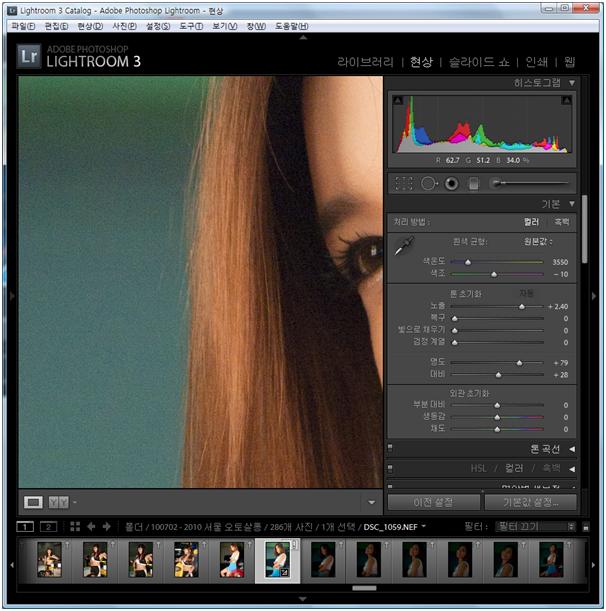Toggle highlight clipping indicator in histogram

(567, 101)
